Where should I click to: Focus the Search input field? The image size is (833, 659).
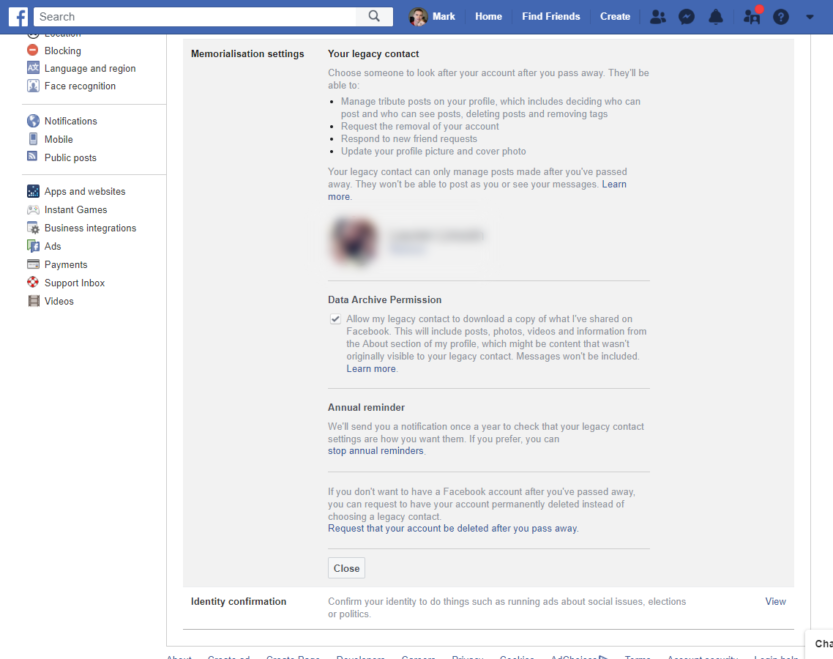tap(195, 16)
